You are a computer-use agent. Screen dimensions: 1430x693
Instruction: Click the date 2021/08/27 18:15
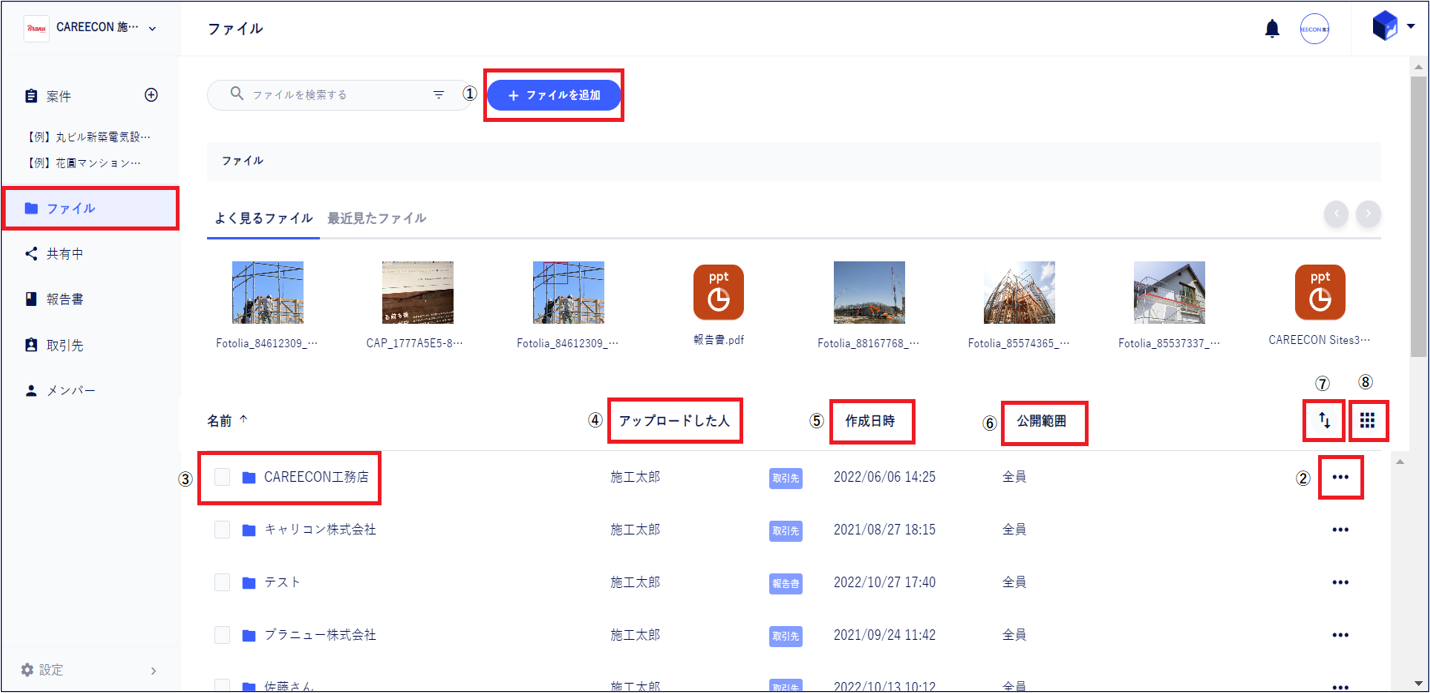[884, 530]
